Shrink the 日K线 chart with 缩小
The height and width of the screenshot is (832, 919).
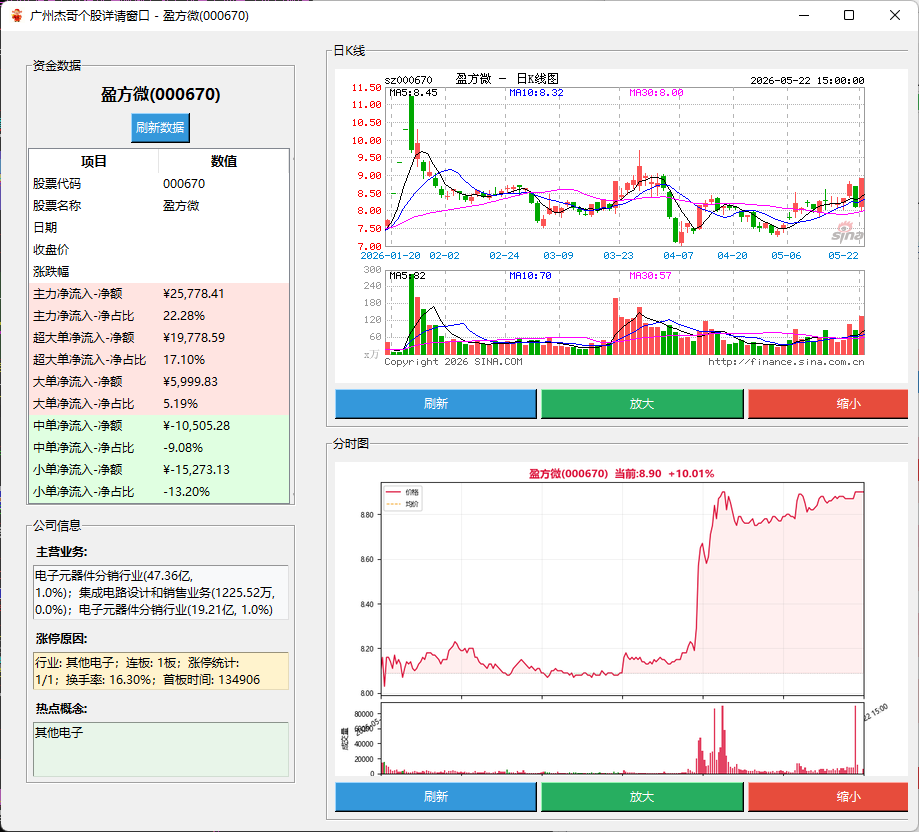pyautogui.click(x=828, y=404)
